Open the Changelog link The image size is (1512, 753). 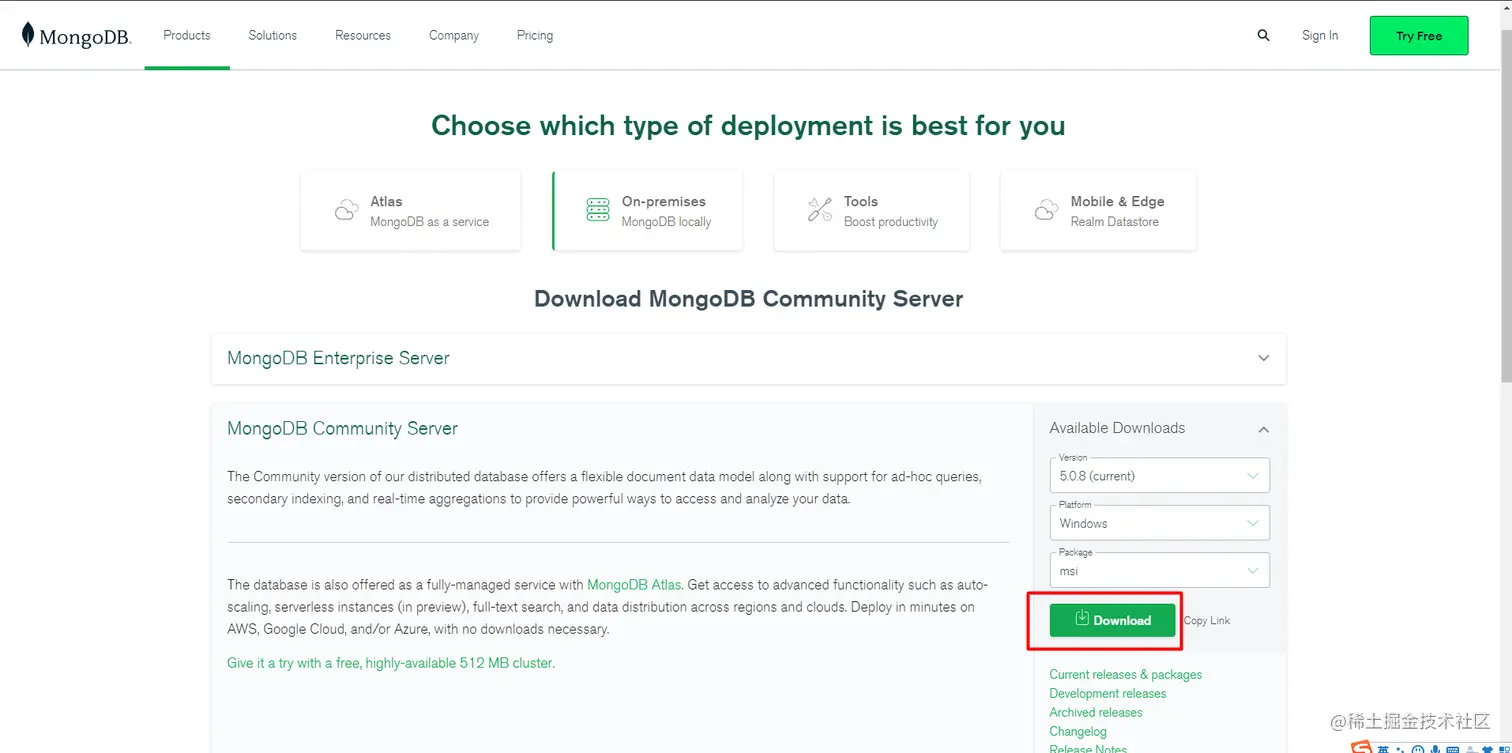coord(1077,731)
